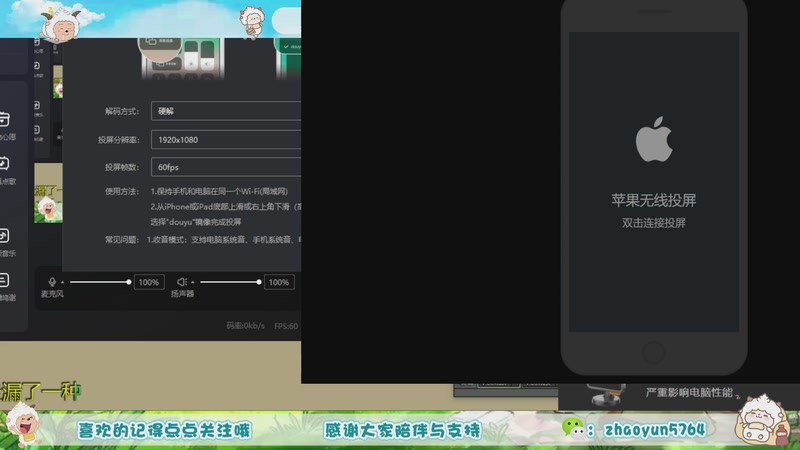Click the 严重影响电脑性能 warning text

[x=689, y=392]
